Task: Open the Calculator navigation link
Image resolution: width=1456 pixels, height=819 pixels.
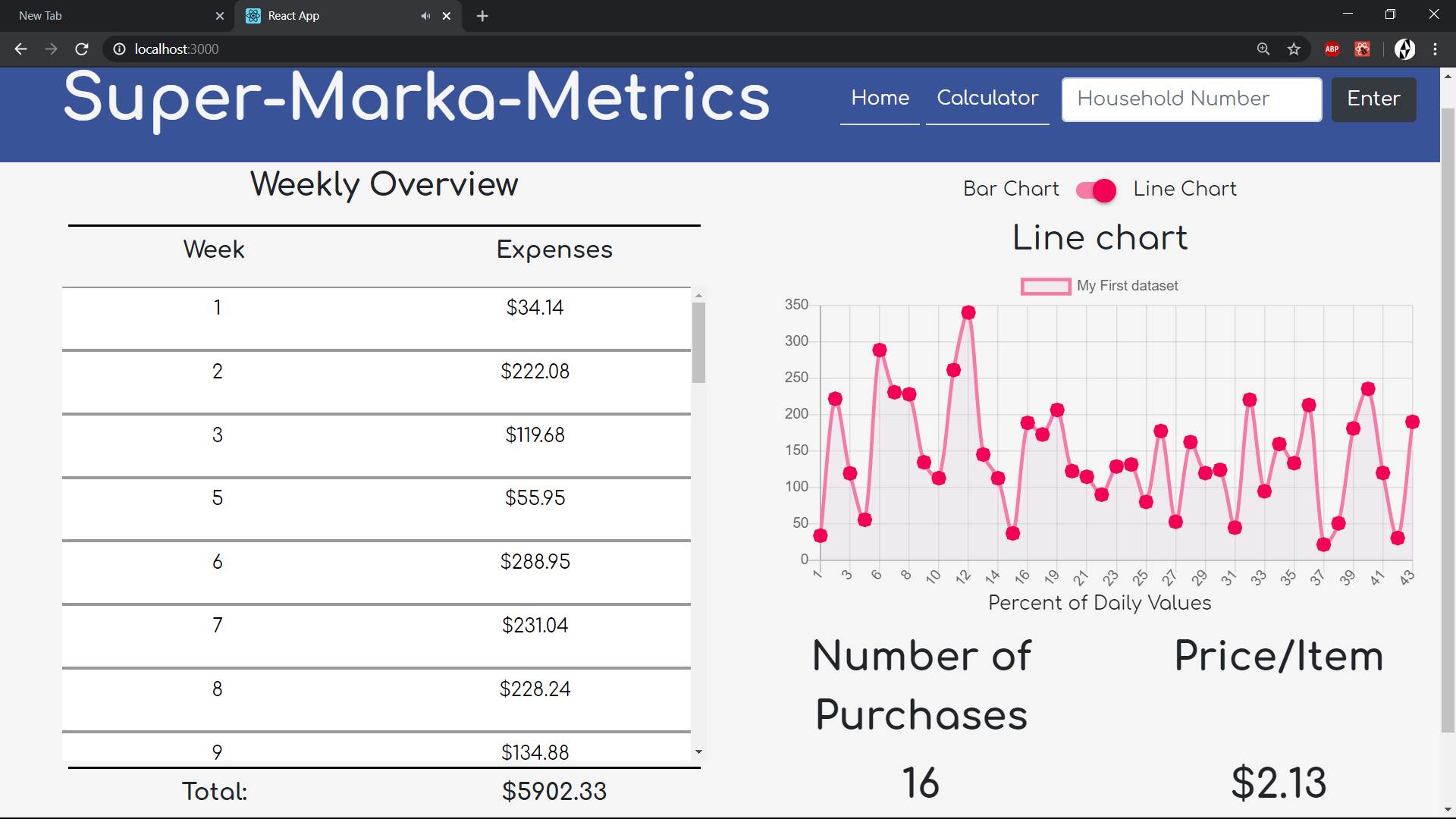Action: [987, 99]
